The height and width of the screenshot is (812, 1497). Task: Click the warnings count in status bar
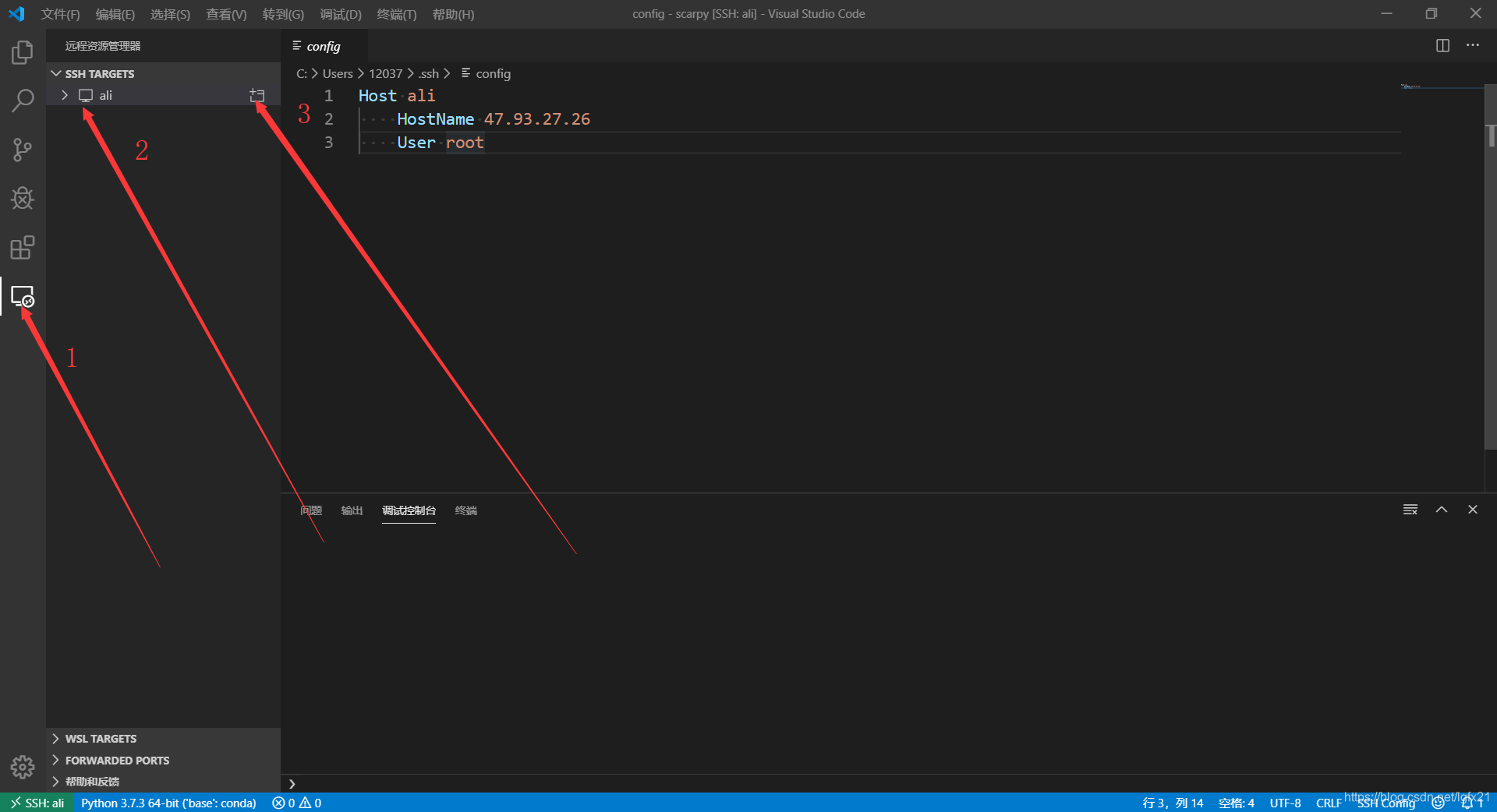point(310,803)
